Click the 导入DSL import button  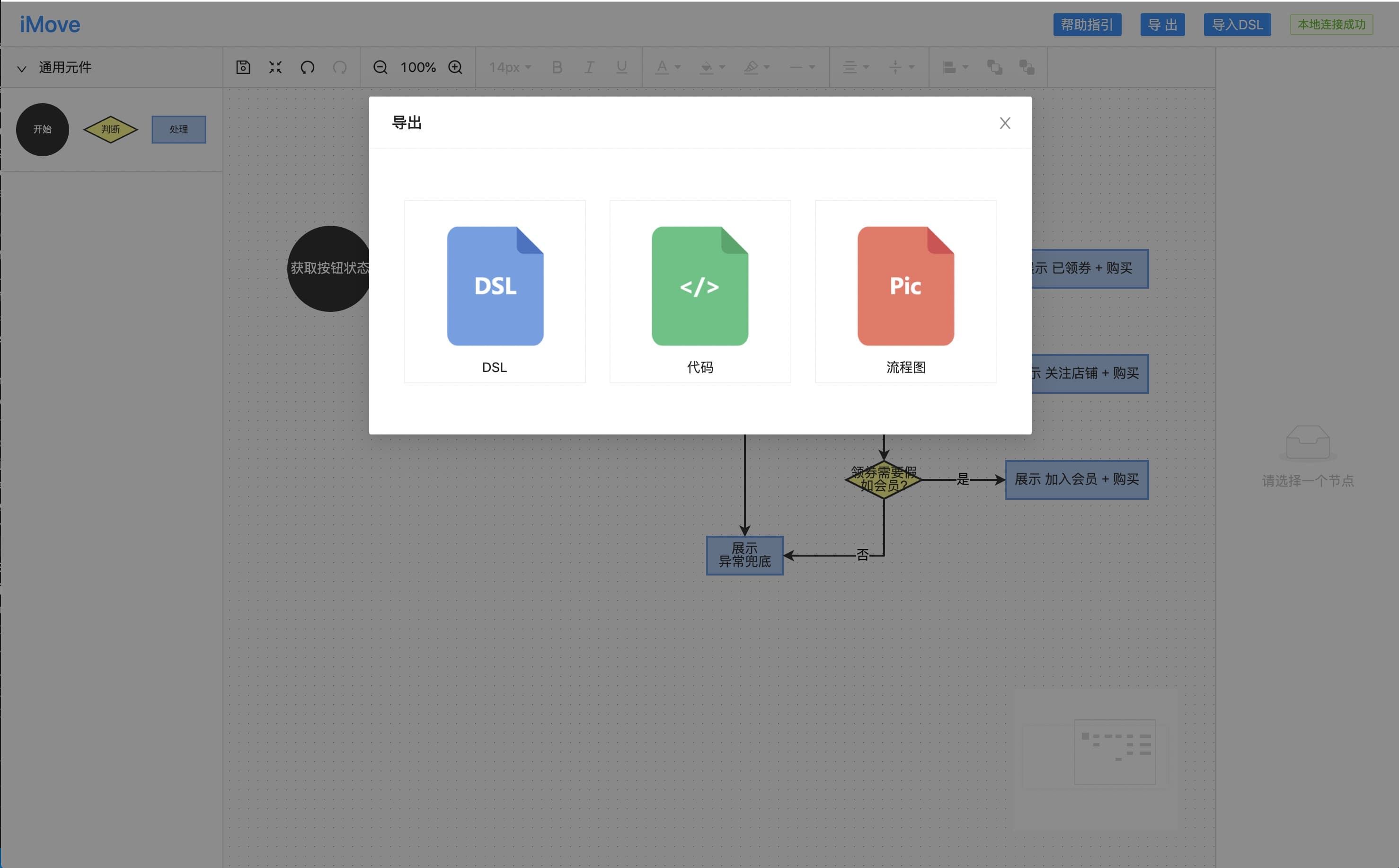(1237, 25)
